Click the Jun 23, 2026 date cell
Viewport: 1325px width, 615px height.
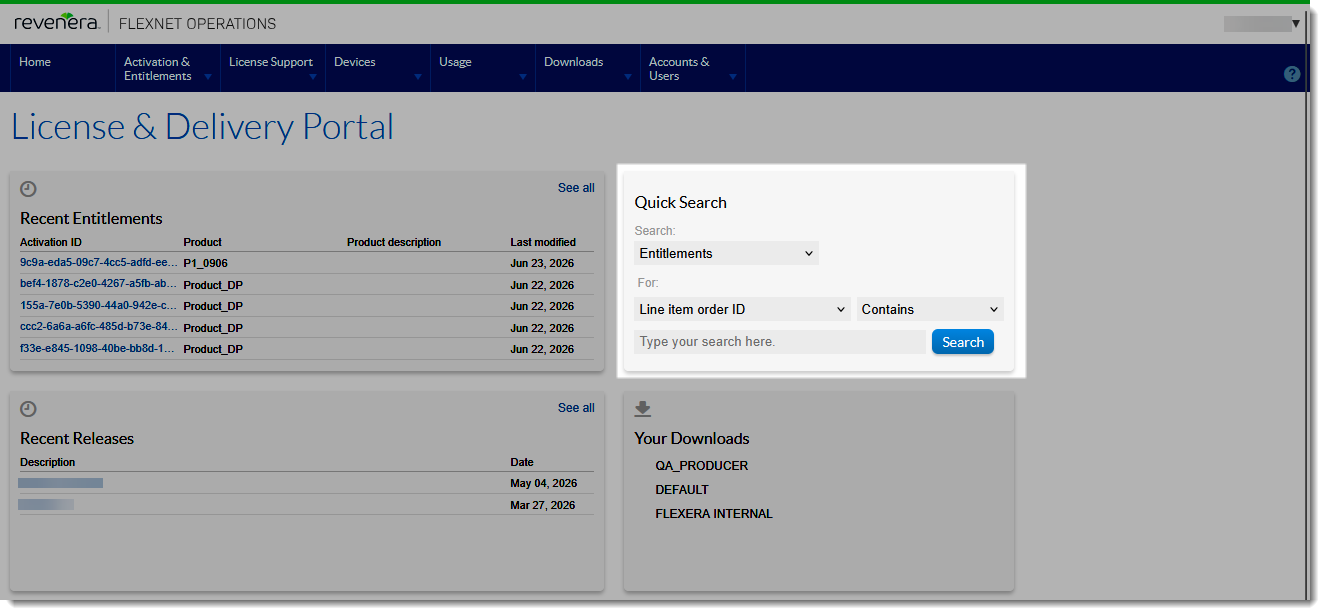(542, 263)
